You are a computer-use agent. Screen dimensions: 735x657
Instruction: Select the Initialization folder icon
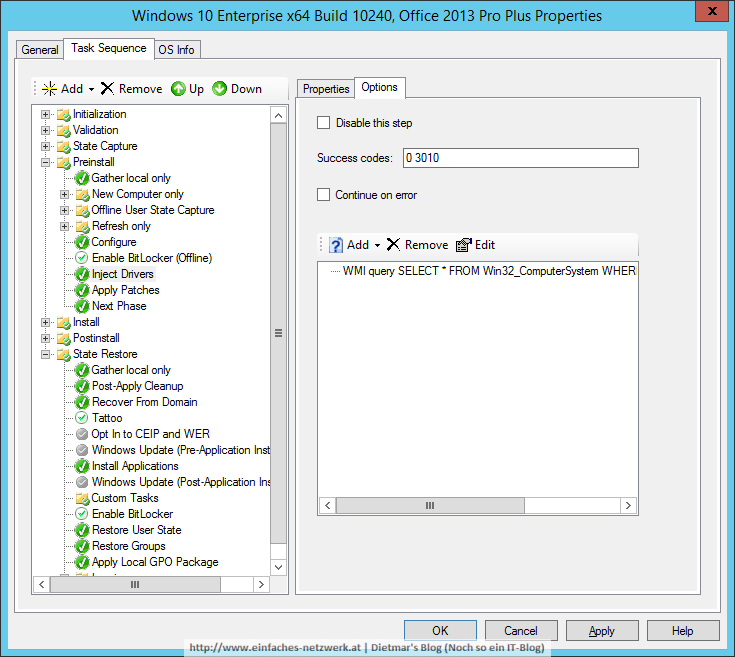[x=64, y=114]
